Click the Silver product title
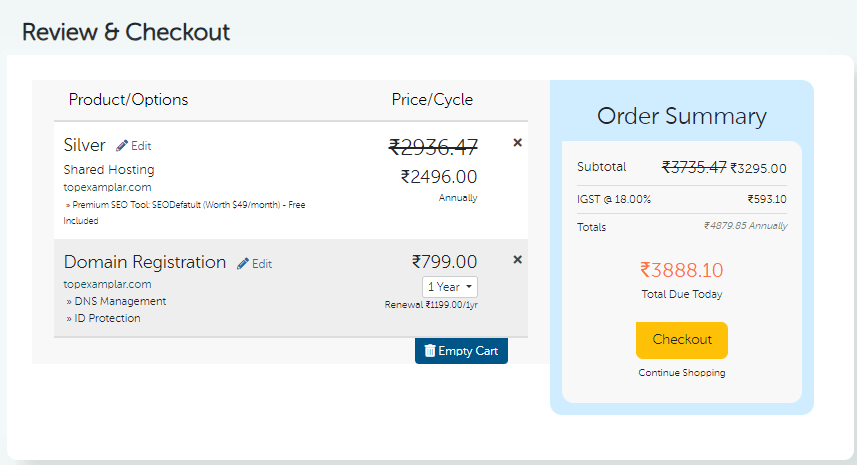The height and width of the screenshot is (465, 857). 84,145
